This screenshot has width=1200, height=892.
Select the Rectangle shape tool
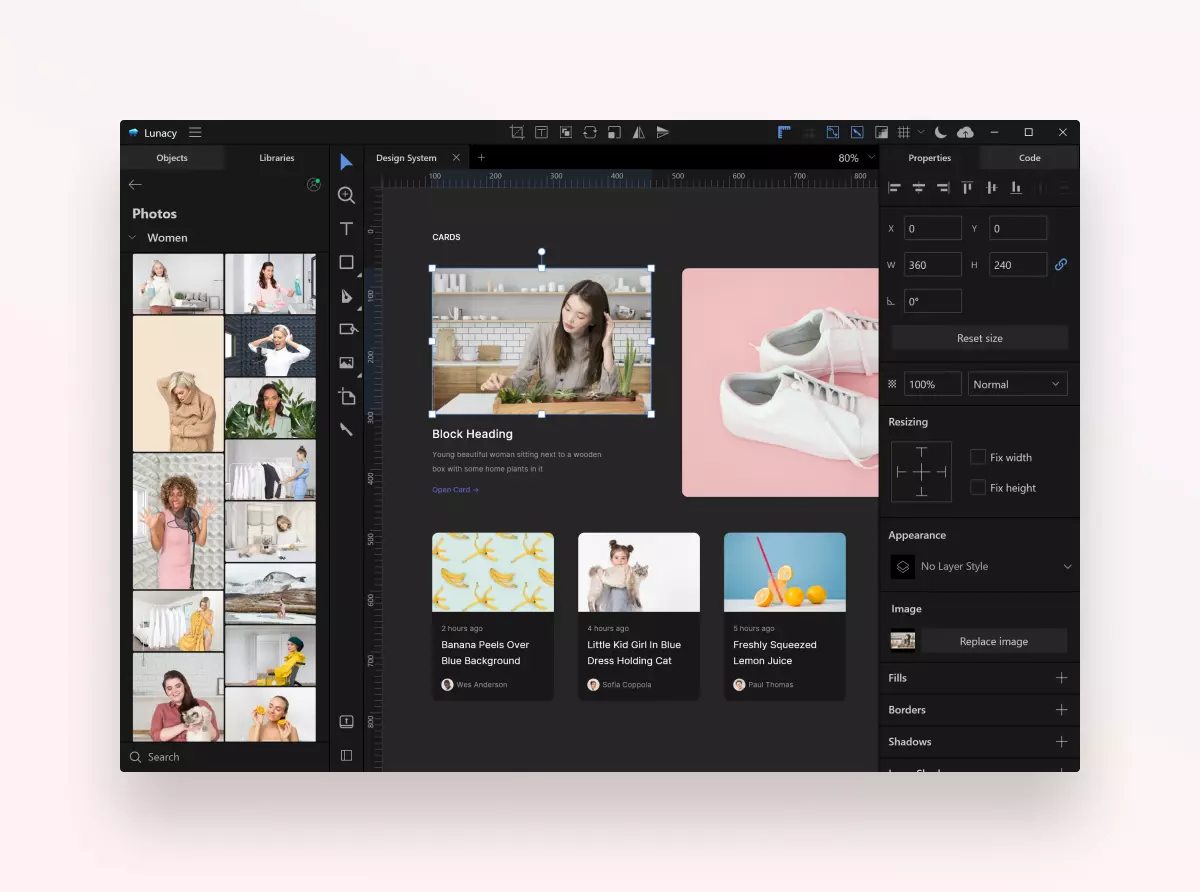346,262
